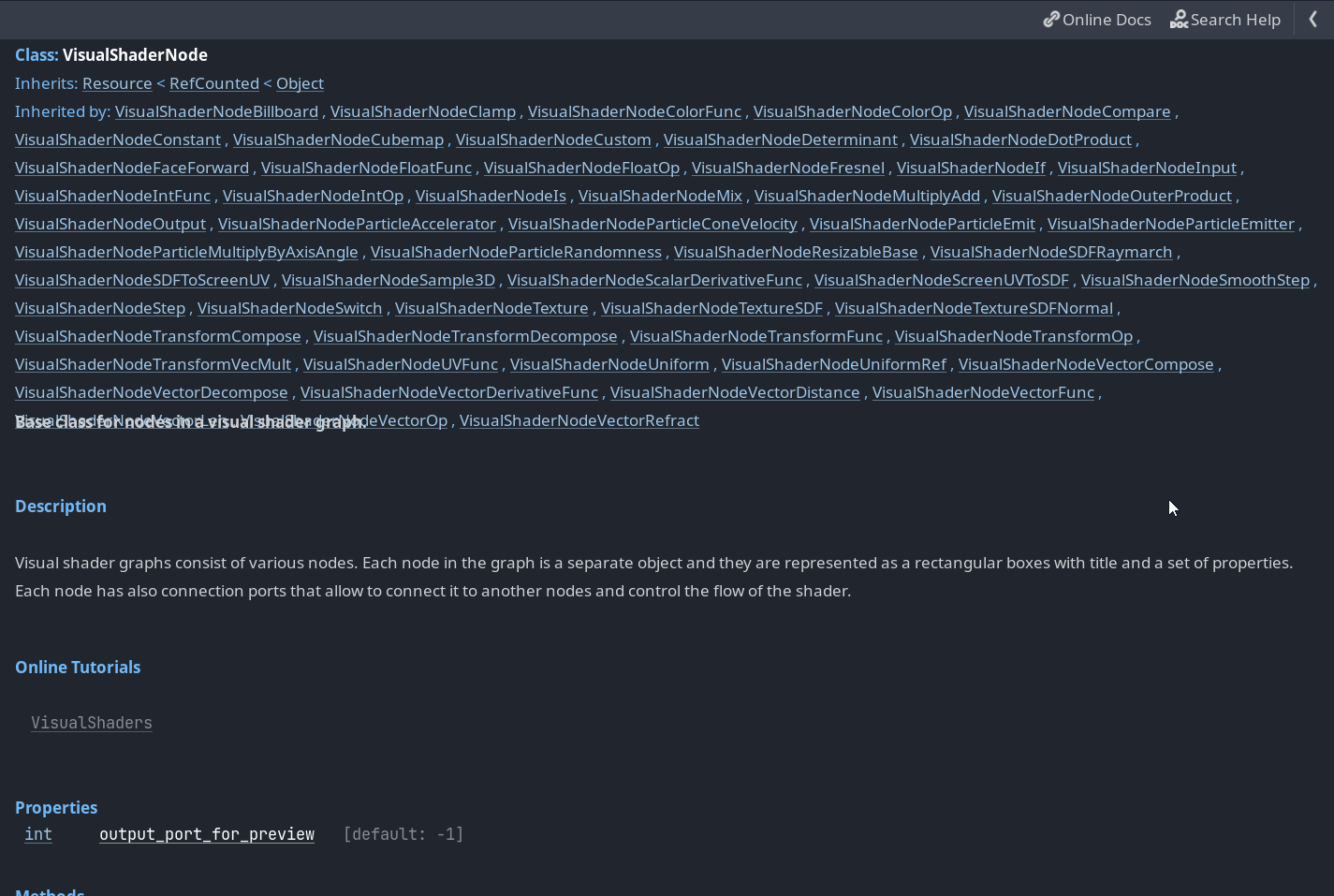
Task: Open the VisualShaders online tutorial link
Action: point(91,722)
